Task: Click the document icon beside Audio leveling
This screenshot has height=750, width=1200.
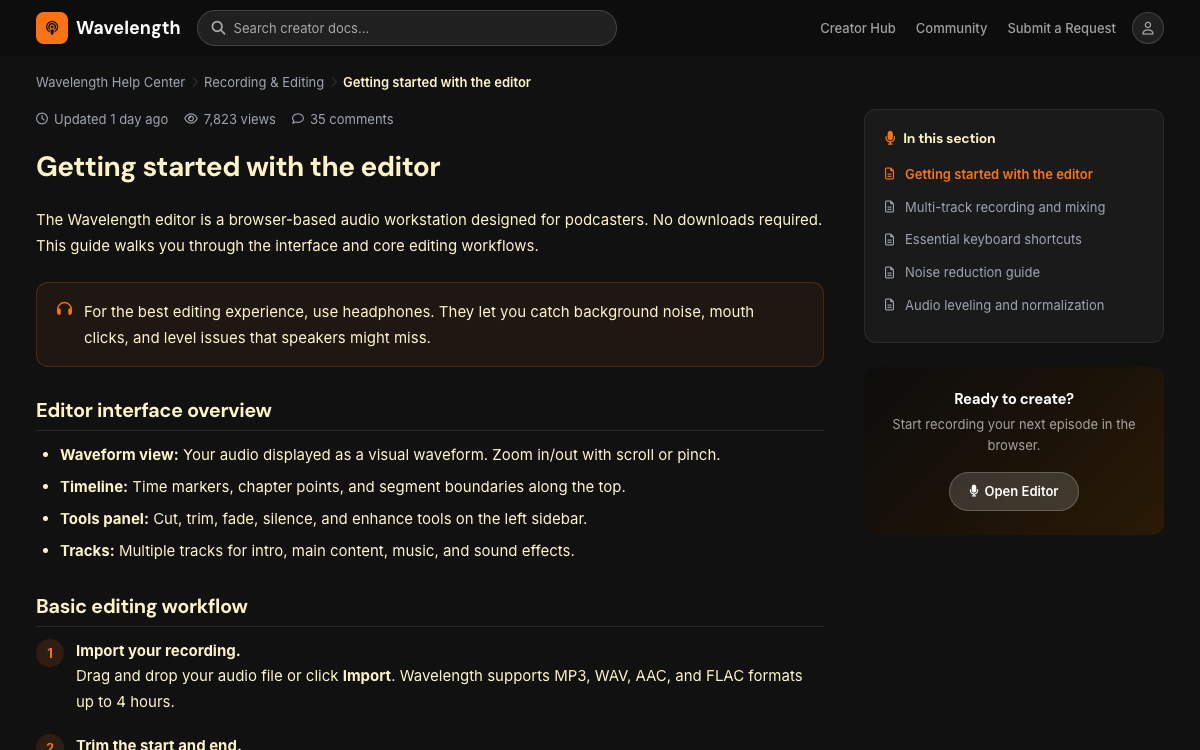Action: pos(890,305)
